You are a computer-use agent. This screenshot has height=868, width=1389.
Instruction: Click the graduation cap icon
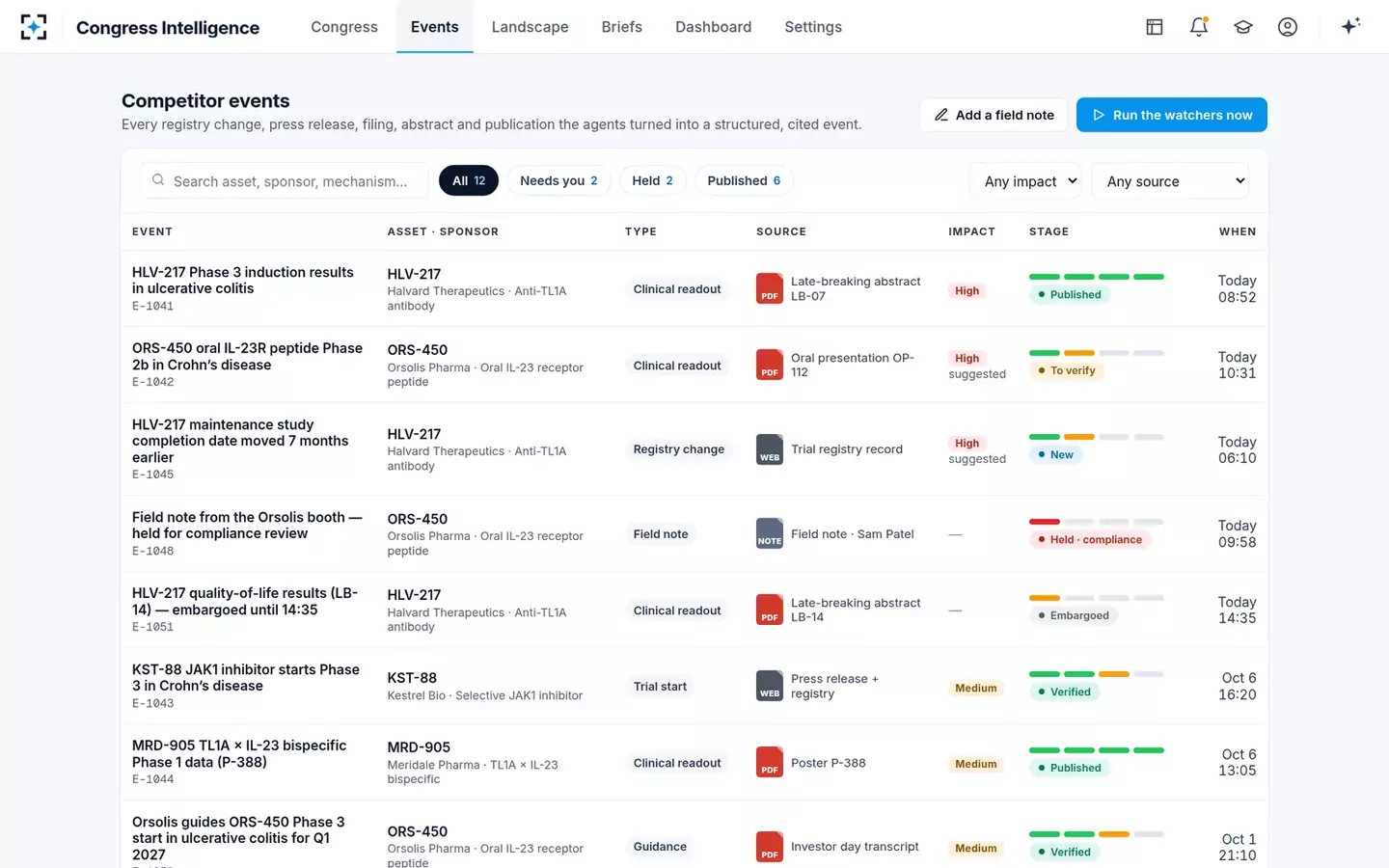click(x=1243, y=27)
